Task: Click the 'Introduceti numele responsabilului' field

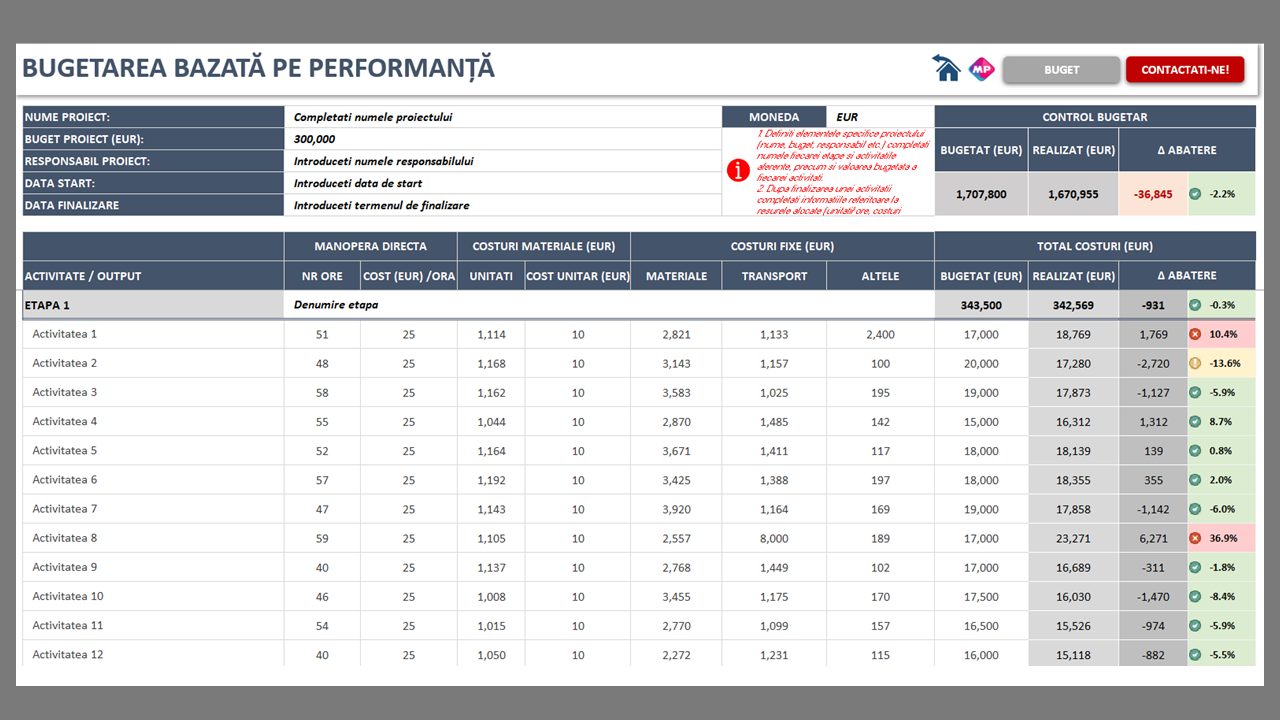Action: (502, 161)
